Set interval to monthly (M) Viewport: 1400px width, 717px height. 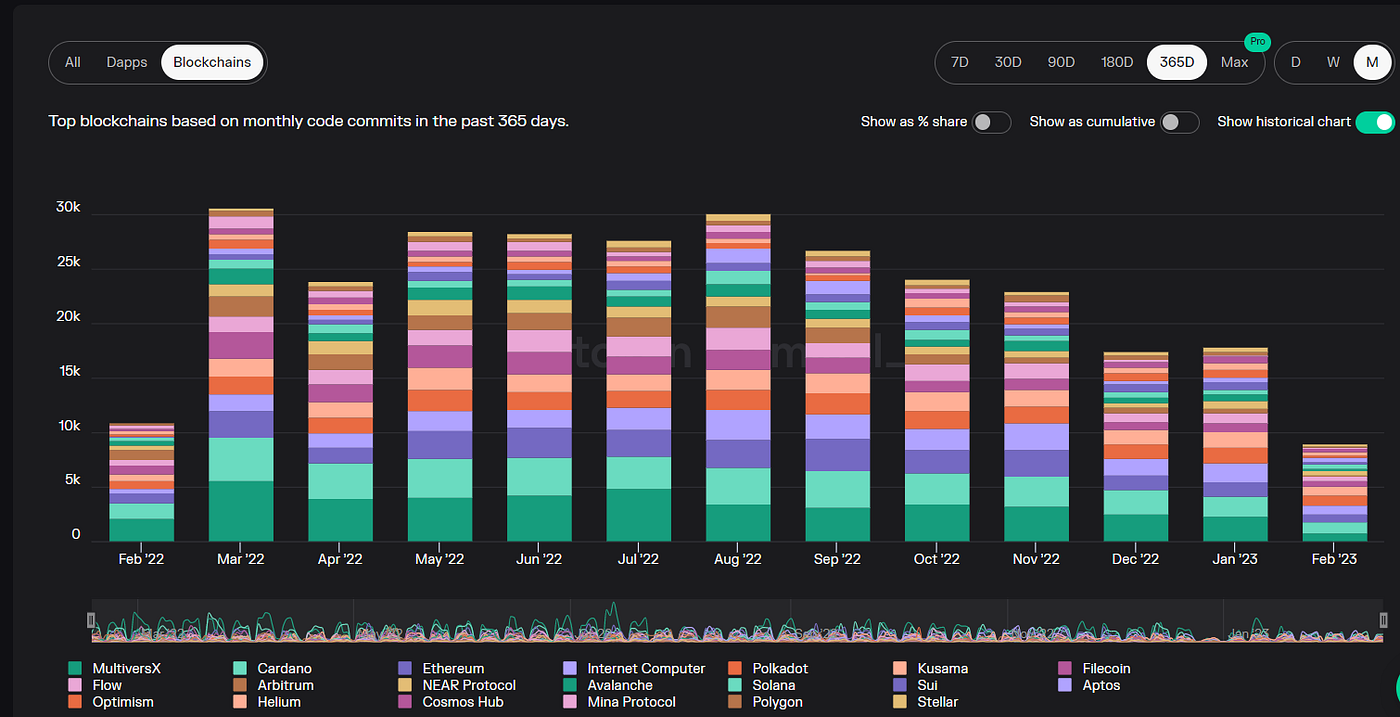coord(1372,62)
